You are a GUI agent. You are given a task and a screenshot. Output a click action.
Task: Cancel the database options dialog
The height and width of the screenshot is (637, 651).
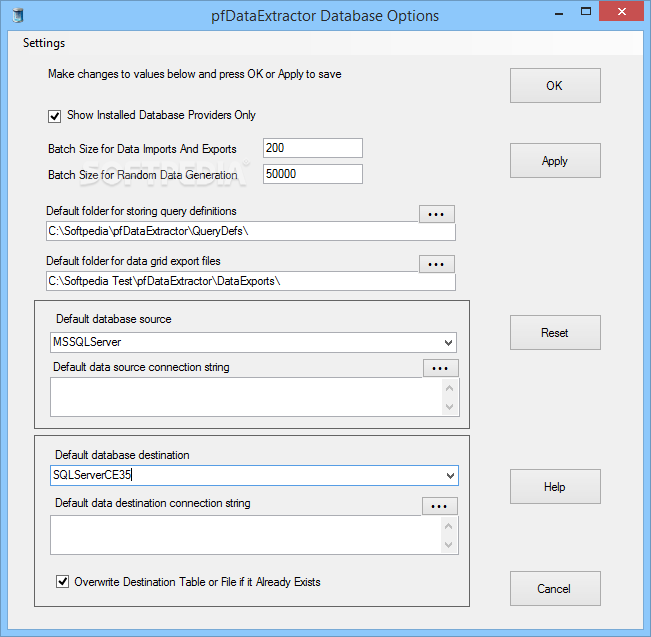tap(555, 588)
